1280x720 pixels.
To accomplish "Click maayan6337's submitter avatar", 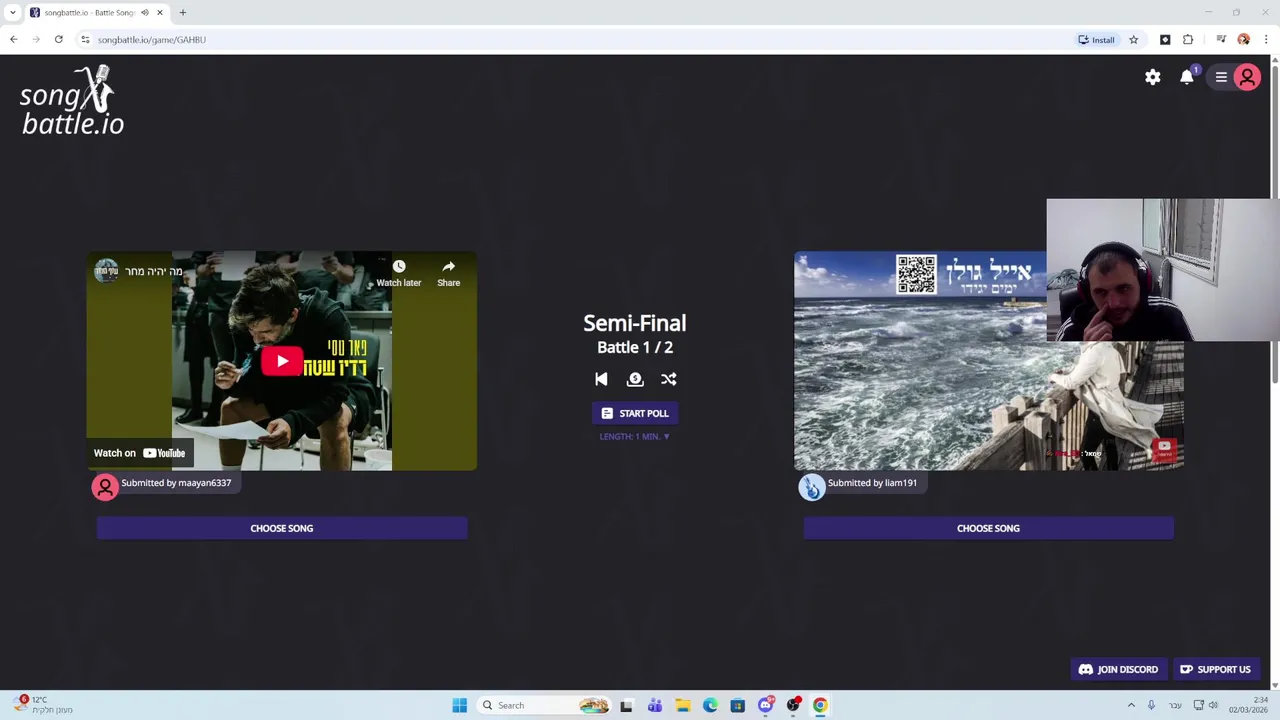I will 105,486.
